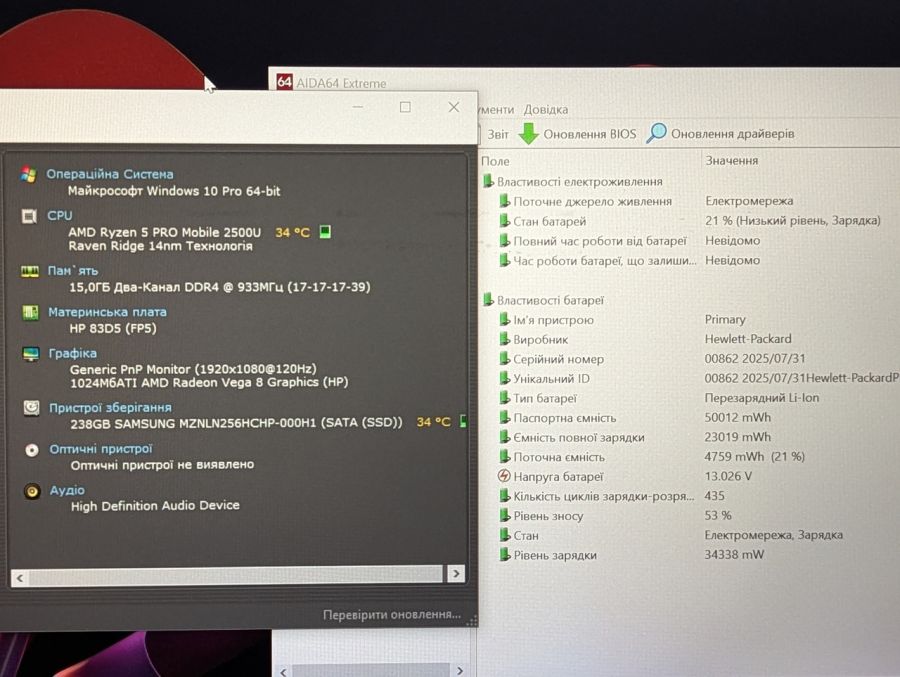This screenshot has width=900, height=677.
Task: Click the disc icon beside Оптичні пристрої
Action: [x=32, y=450]
